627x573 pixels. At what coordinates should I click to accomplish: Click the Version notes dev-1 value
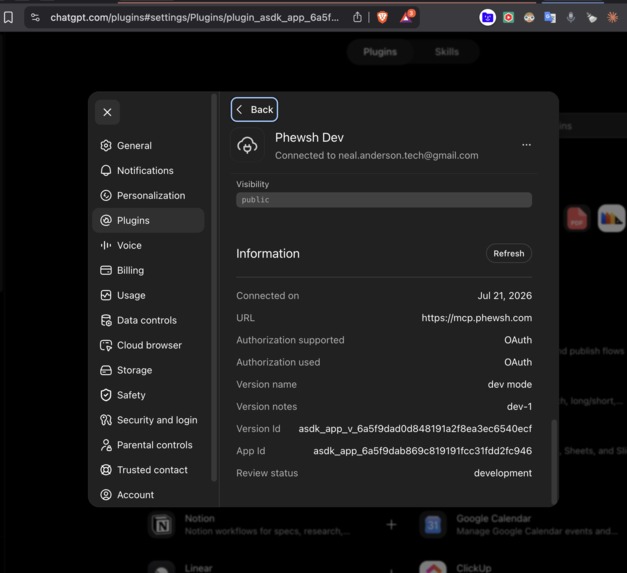(519, 407)
